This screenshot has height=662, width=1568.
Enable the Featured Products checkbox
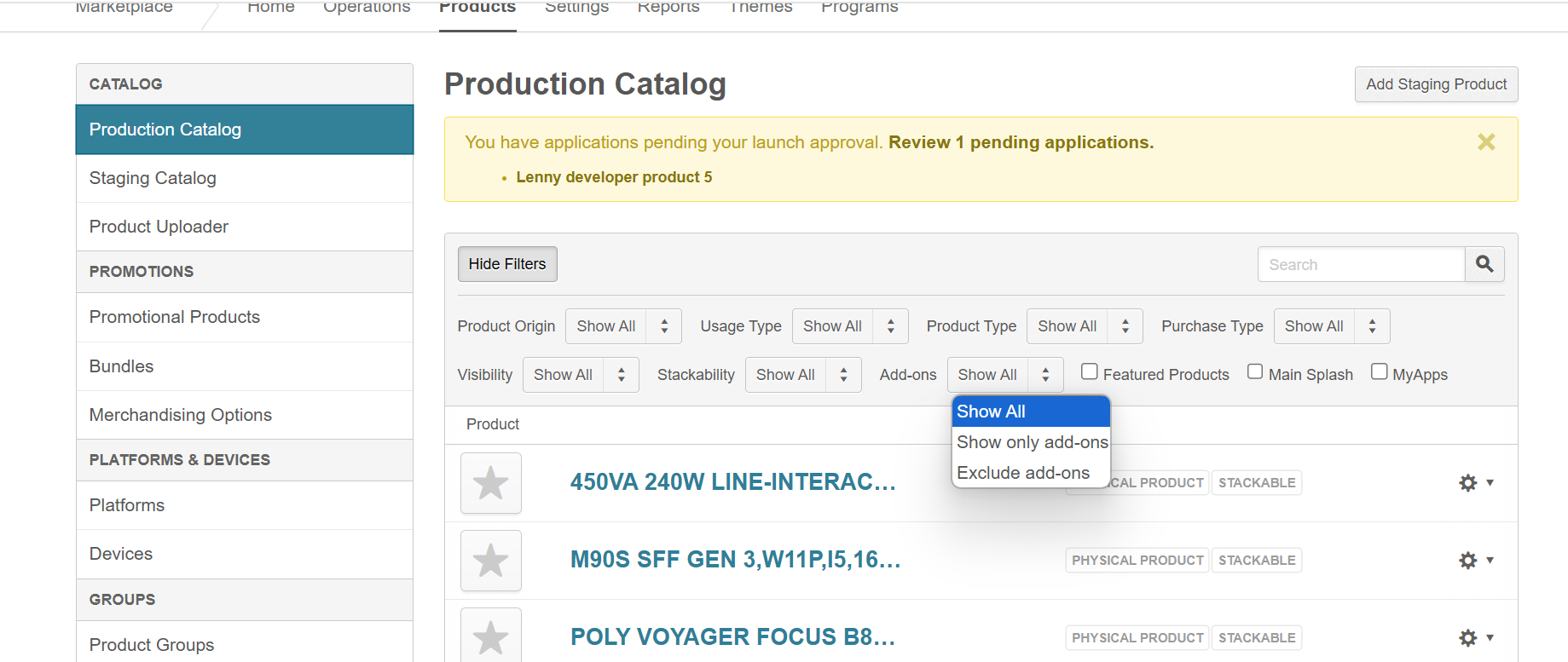tap(1089, 371)
